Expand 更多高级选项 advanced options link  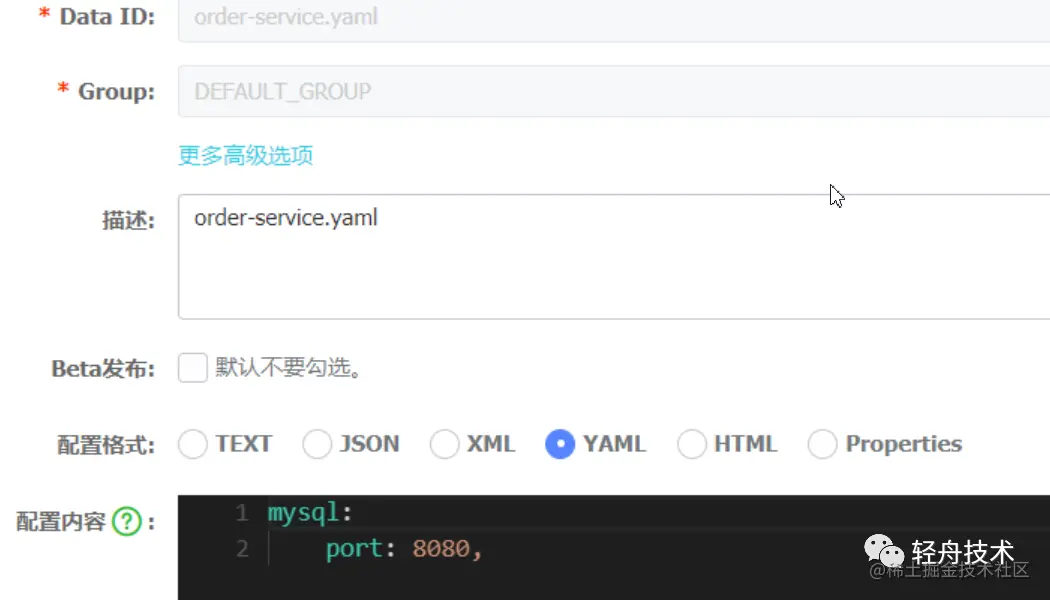click(246, 155)
